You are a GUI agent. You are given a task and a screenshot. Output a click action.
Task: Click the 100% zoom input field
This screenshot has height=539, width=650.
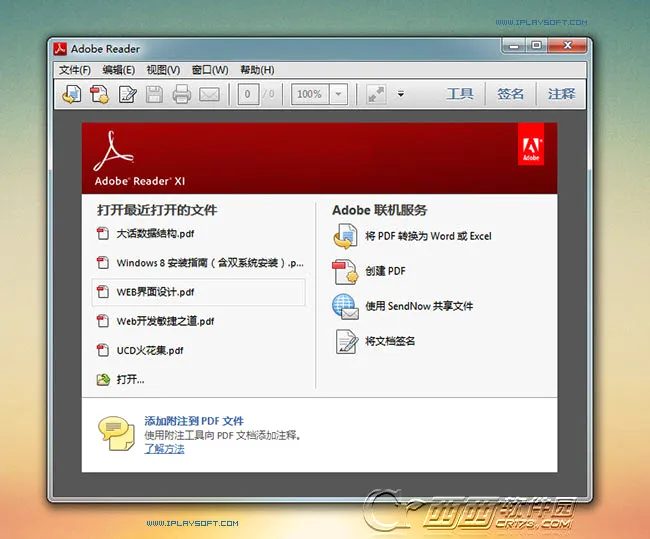[x=310, y=94]
